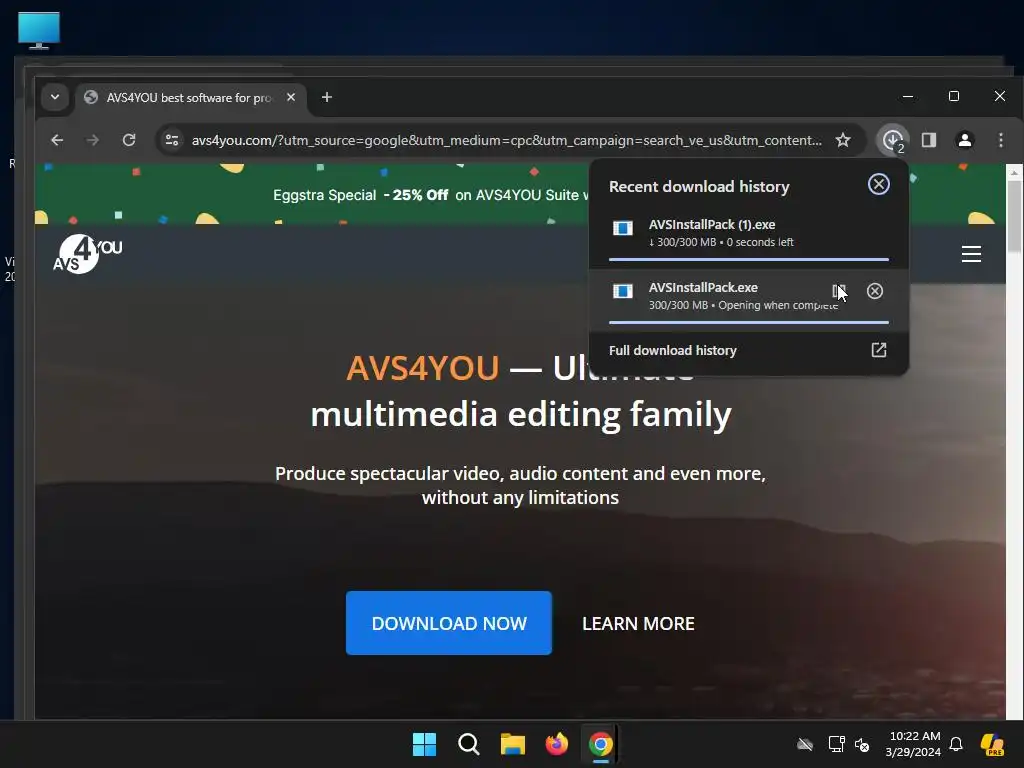Viewport: 1024px width, 768px height.
Task: Click the AVS4YOU site logo
Action: 88,253
